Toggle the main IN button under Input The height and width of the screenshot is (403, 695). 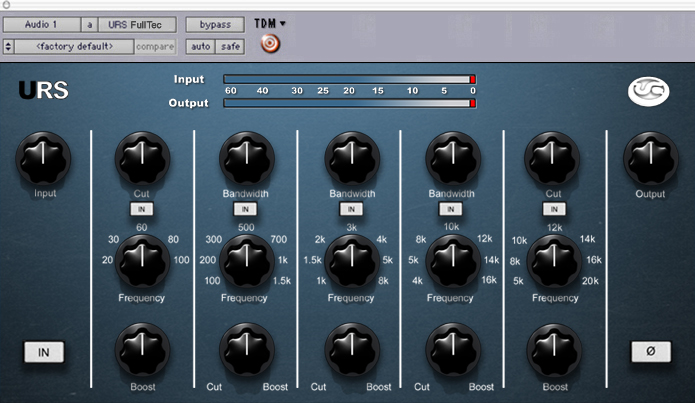click(43, 352)
